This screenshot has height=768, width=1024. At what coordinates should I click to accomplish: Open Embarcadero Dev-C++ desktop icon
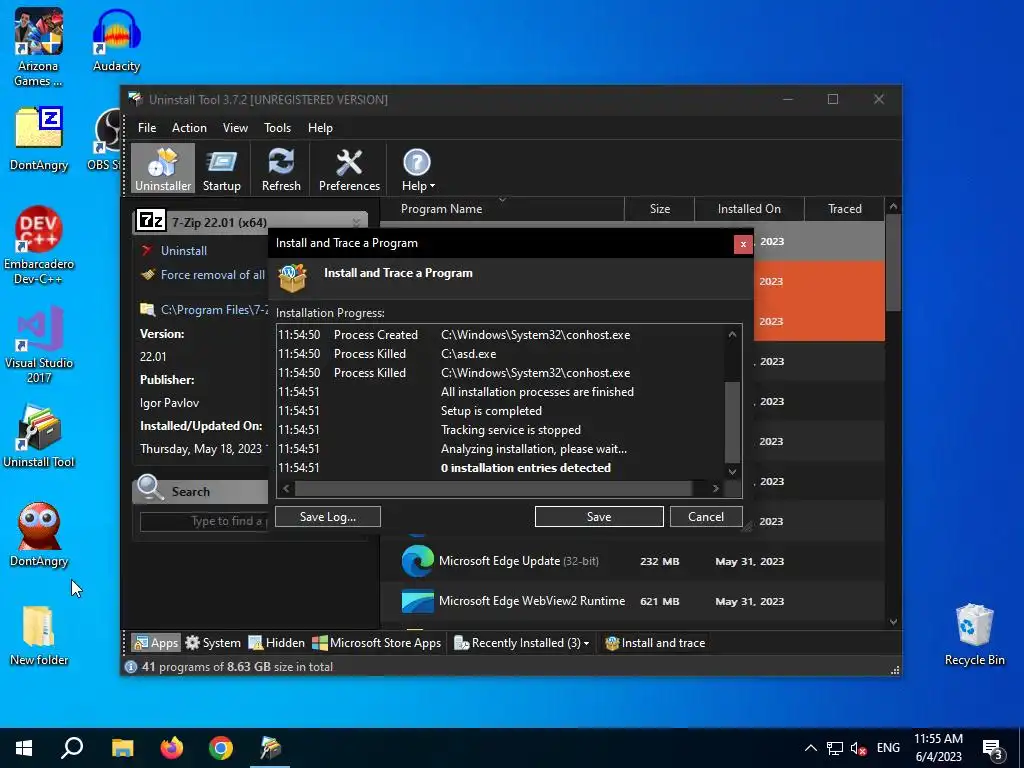pyautogui.click(x=39, y=246)
